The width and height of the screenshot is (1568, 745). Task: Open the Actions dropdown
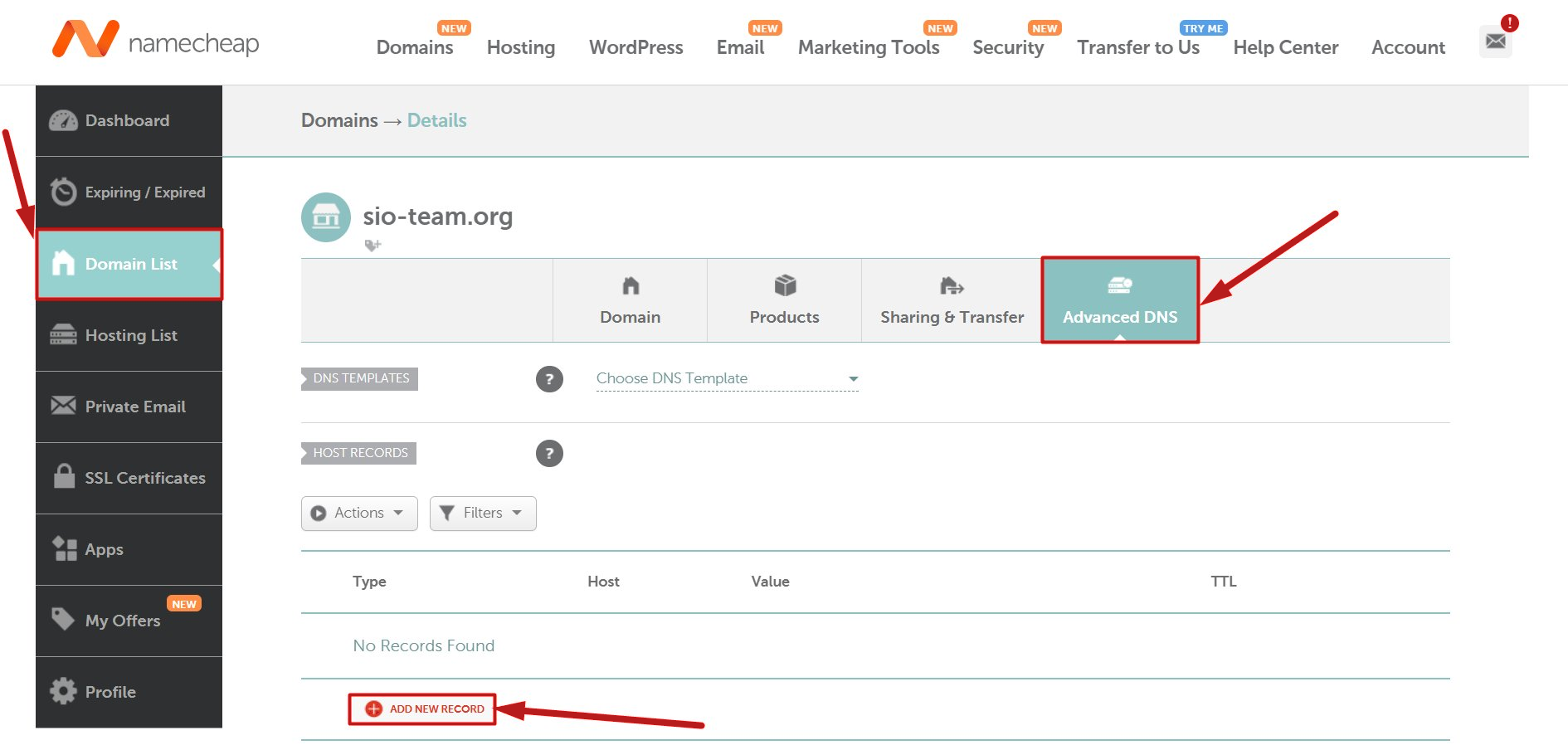click(359, 514)
